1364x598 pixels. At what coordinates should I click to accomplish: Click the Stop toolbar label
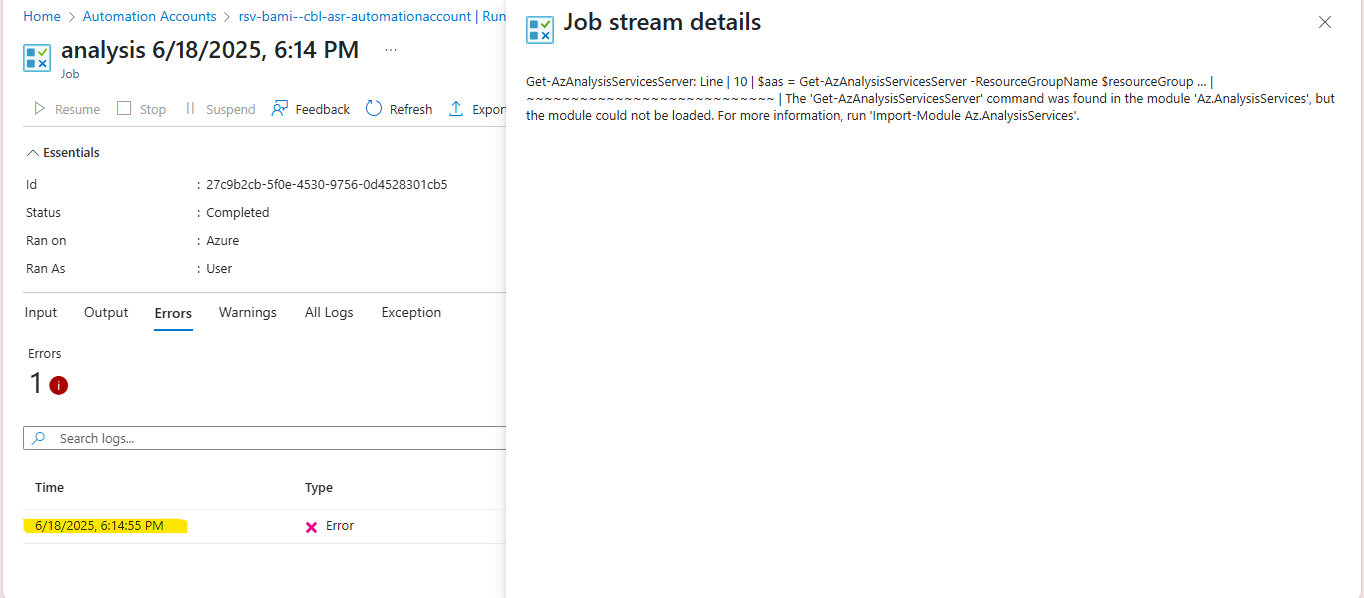pos(153,109)
